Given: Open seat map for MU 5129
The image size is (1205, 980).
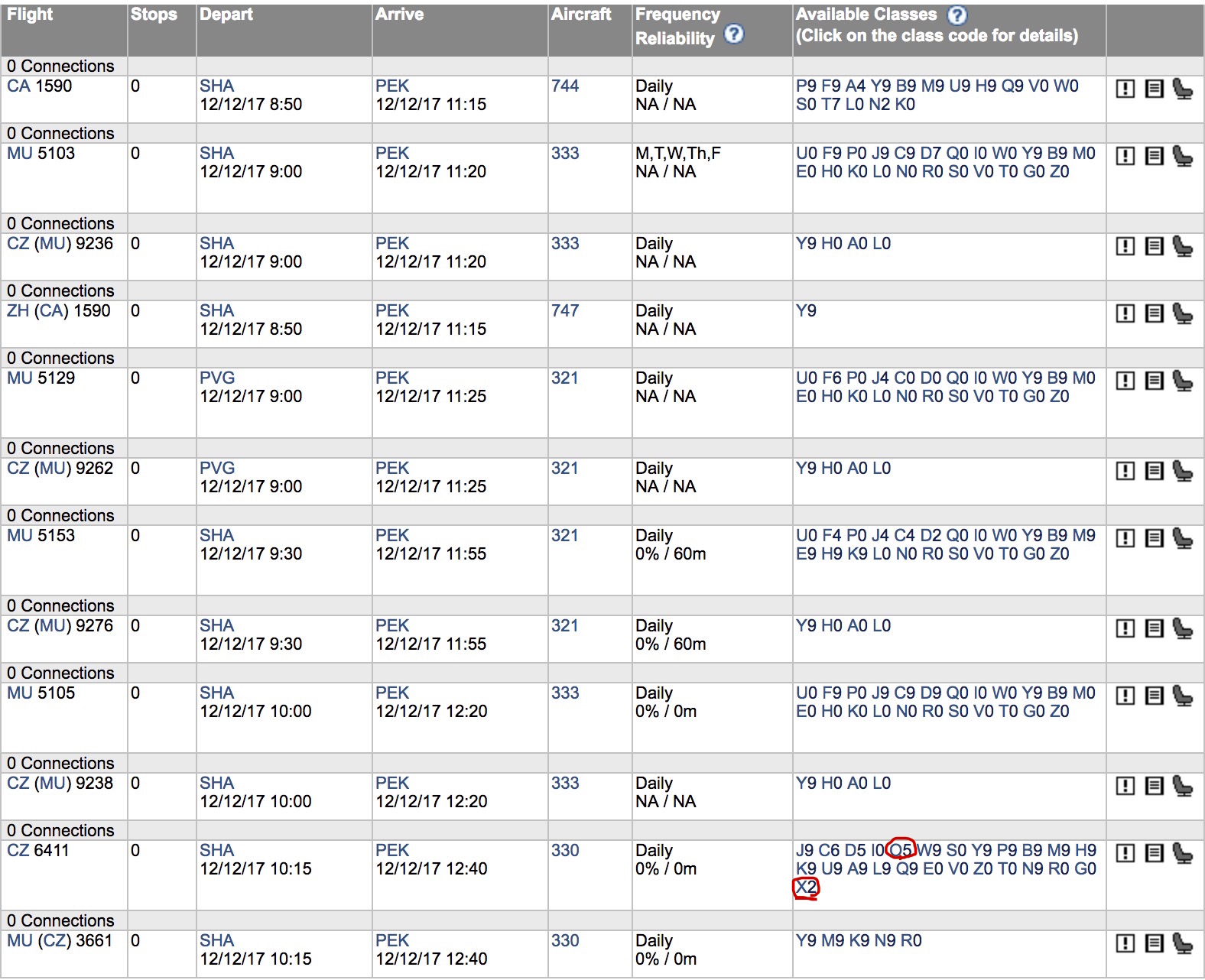Looking at the screenshot, I should (1182, 381).
